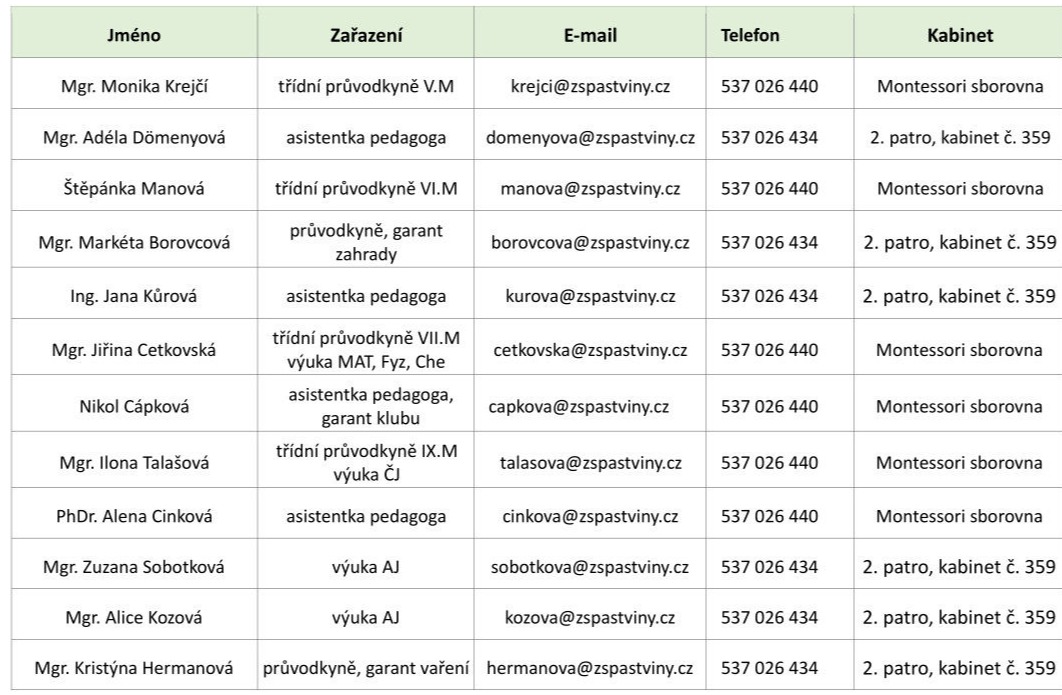
Task: Open email hermanova@zspastviny.cz
Action: [x=590, y=668]
